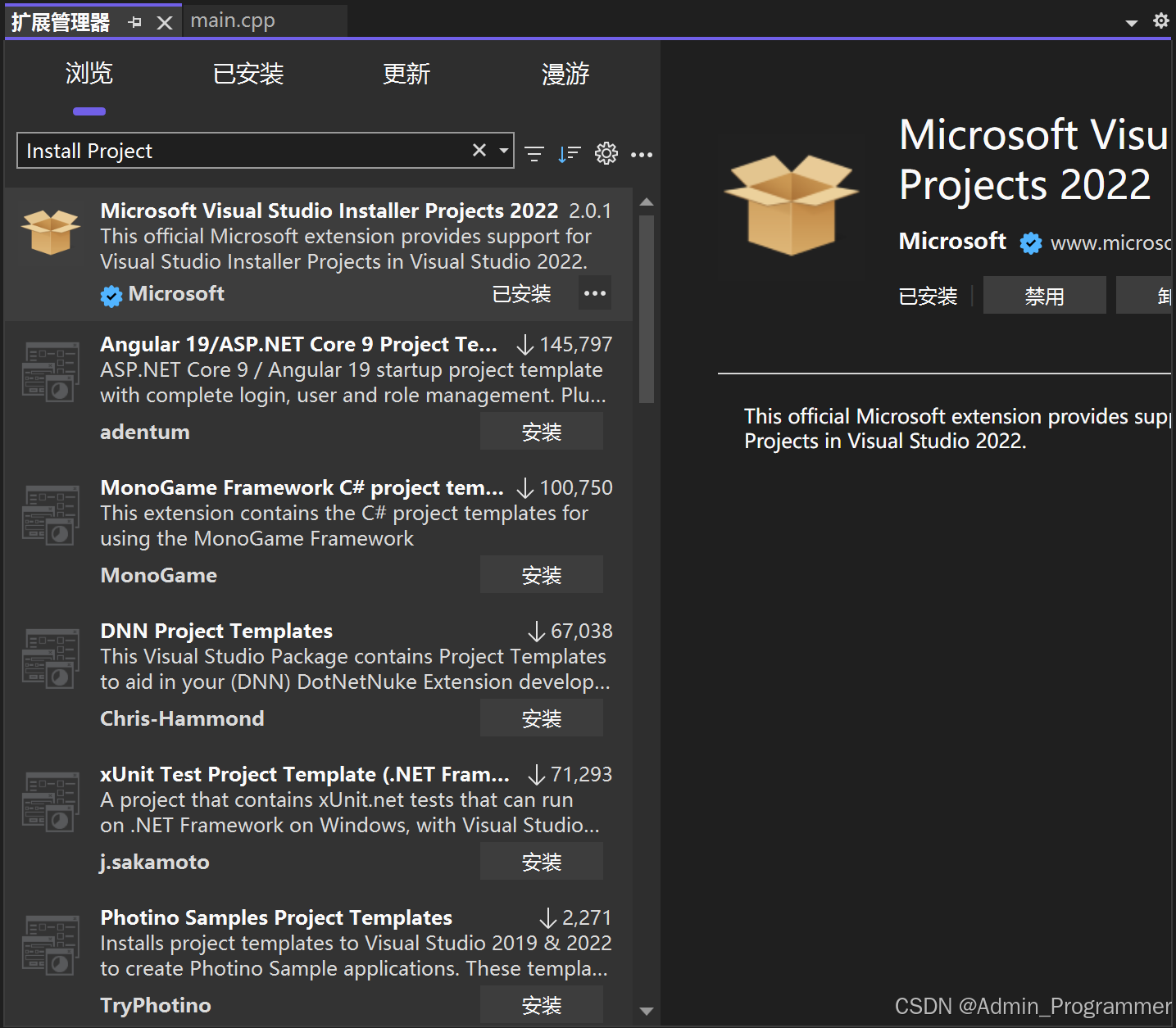
Task: Click the extension list scrollbar thumb
Action: pos(647,309)
